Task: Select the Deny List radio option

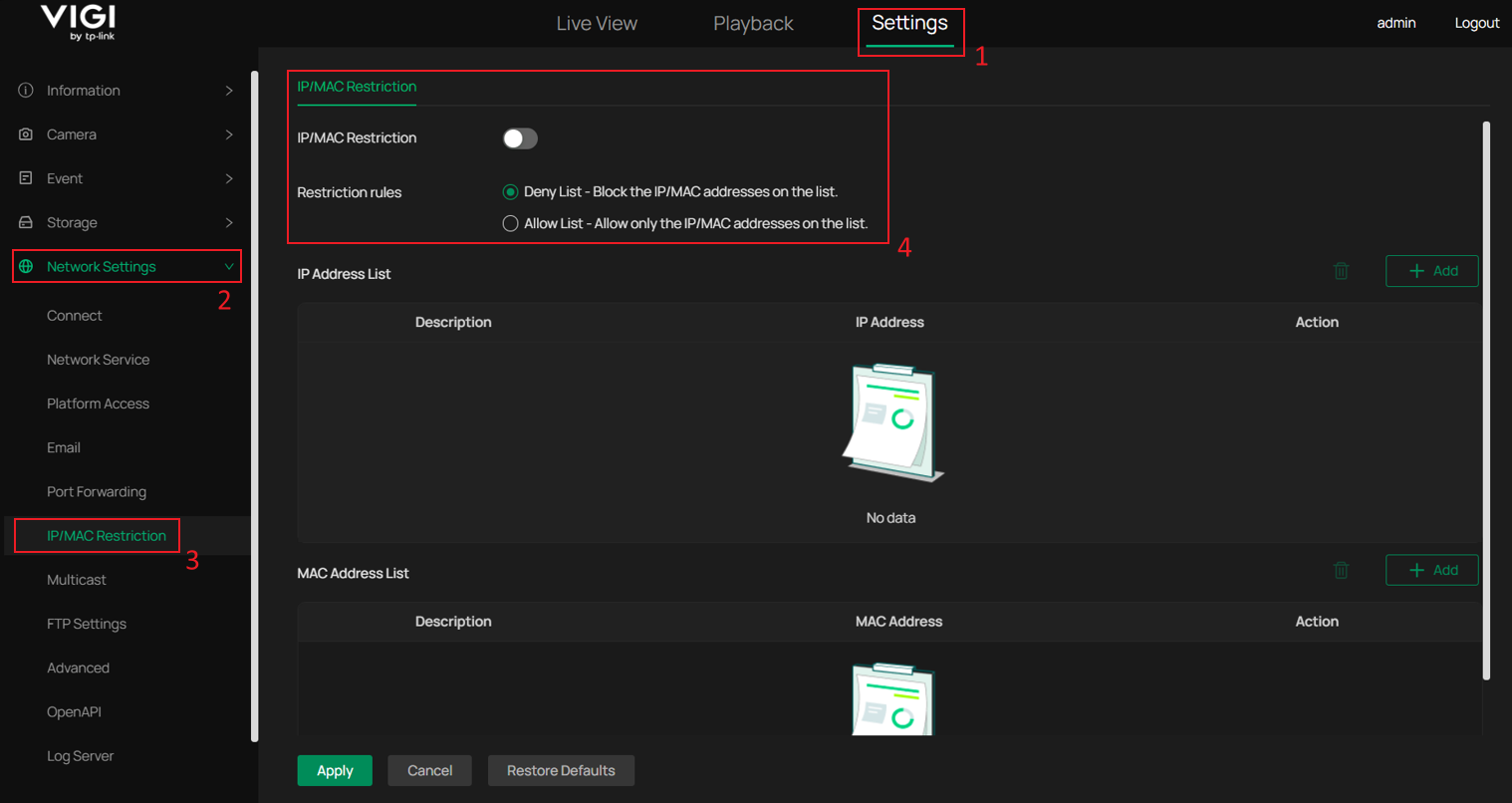Action: pyautogui.click(x=510, y=192)
